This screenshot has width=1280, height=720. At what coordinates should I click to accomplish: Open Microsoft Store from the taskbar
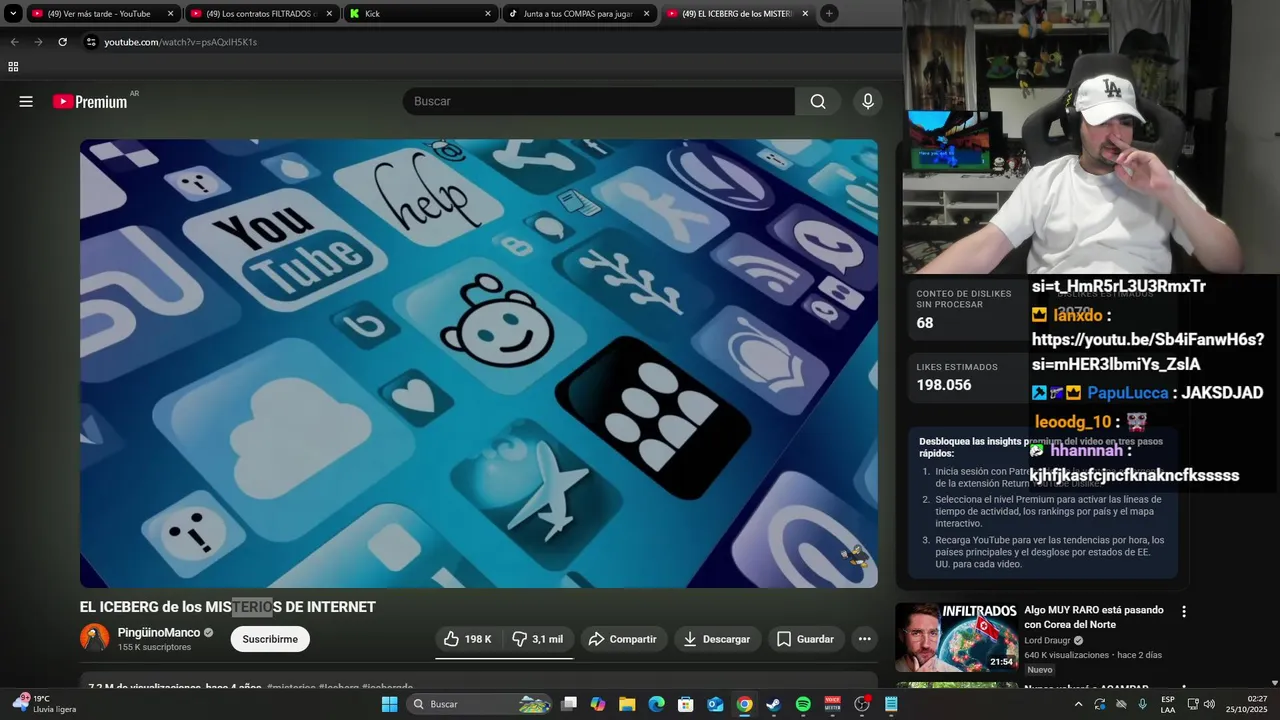(686, 704)
